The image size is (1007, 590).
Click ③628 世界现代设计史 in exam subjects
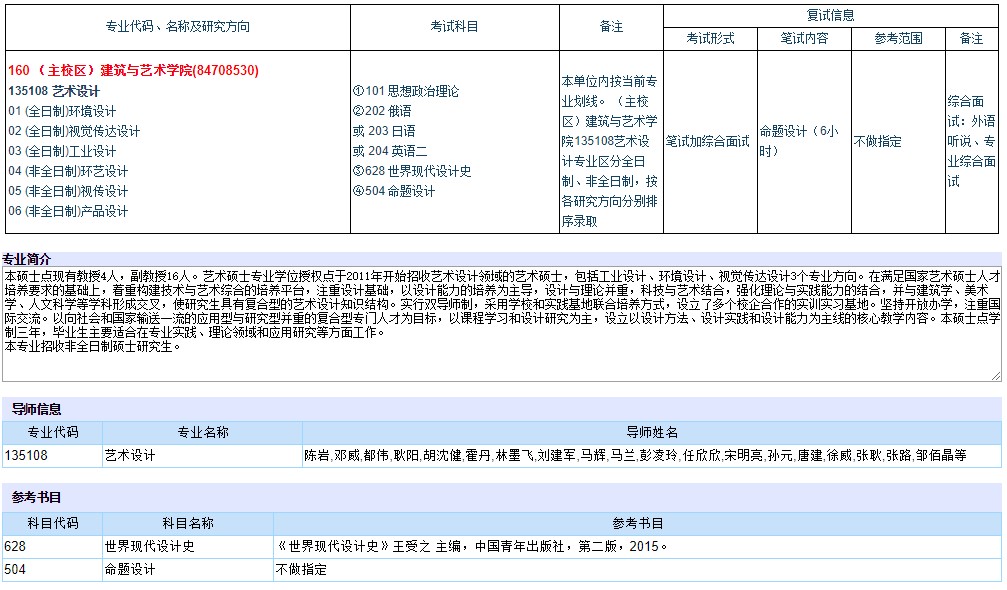pos(412,171)
